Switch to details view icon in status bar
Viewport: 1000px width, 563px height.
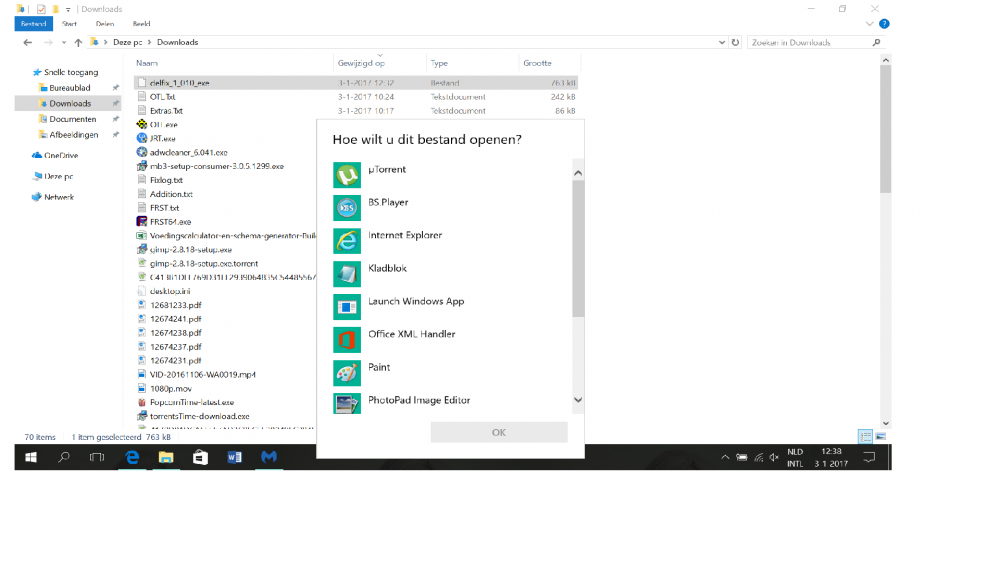tap(865, 437)
